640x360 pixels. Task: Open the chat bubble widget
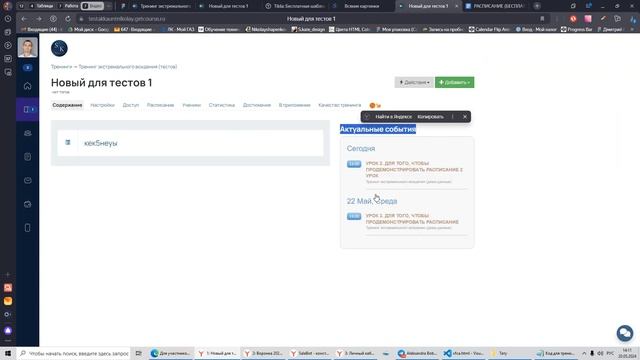[624, 333]
